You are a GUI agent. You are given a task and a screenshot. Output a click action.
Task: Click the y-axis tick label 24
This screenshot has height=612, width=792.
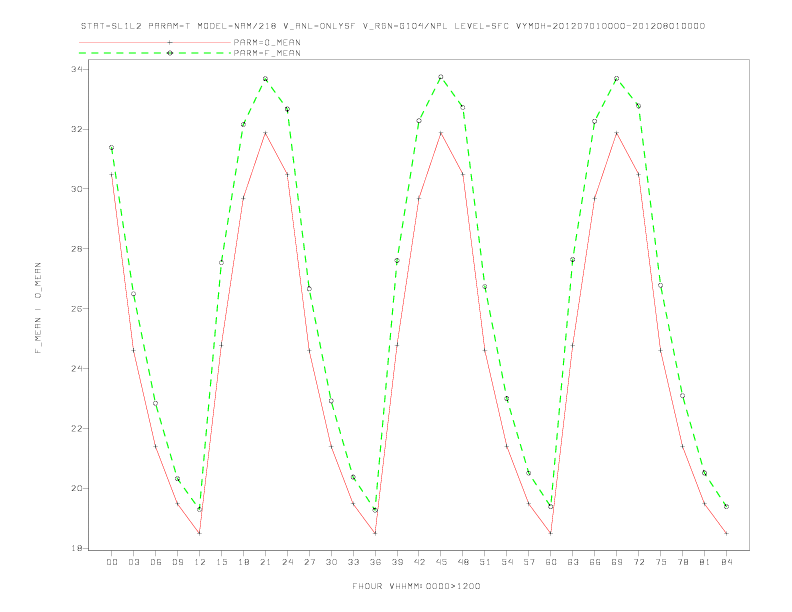point(76,369)
